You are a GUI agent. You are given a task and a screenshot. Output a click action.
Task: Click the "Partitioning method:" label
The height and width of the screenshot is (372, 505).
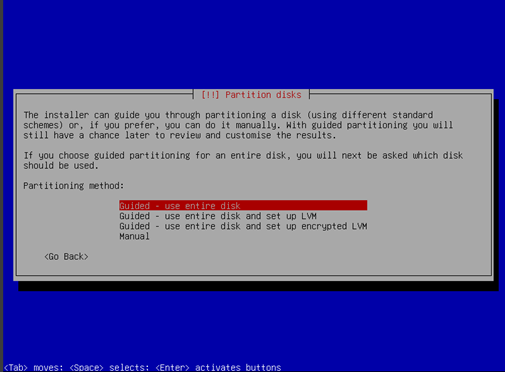click(73, 186)
